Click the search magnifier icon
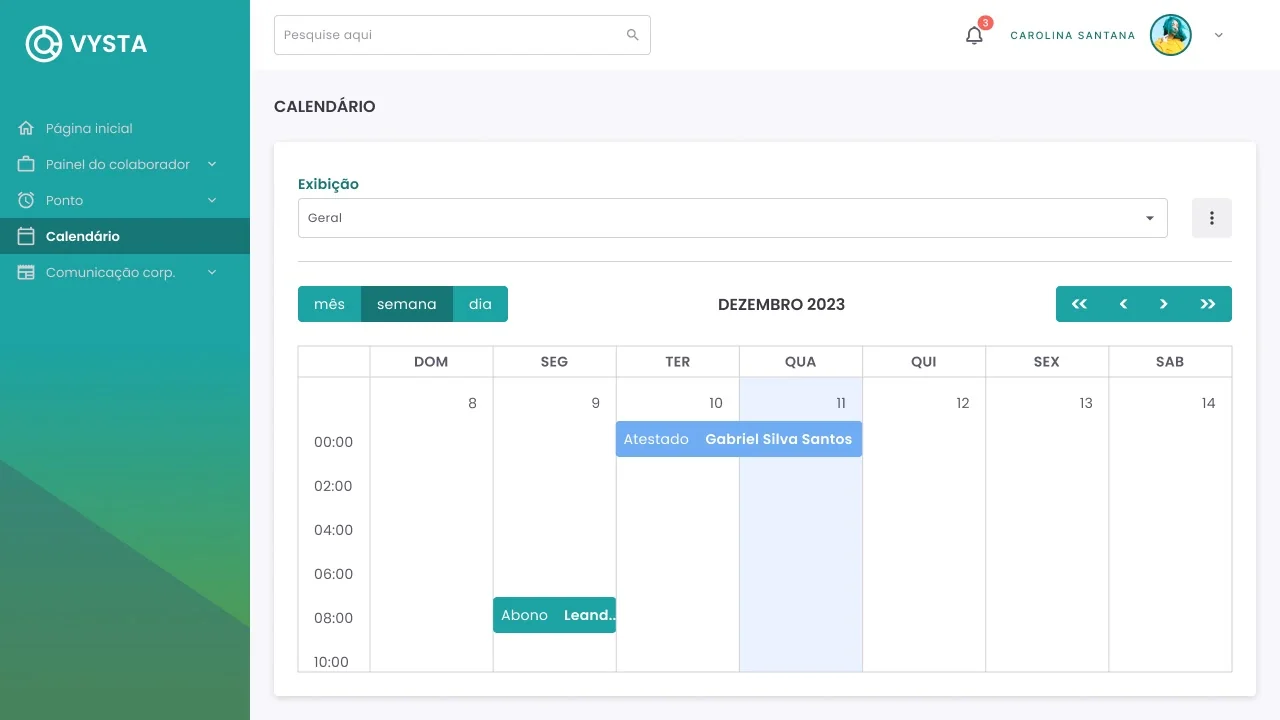Viewport: 1280px width, 720px height. click(632, 35)
